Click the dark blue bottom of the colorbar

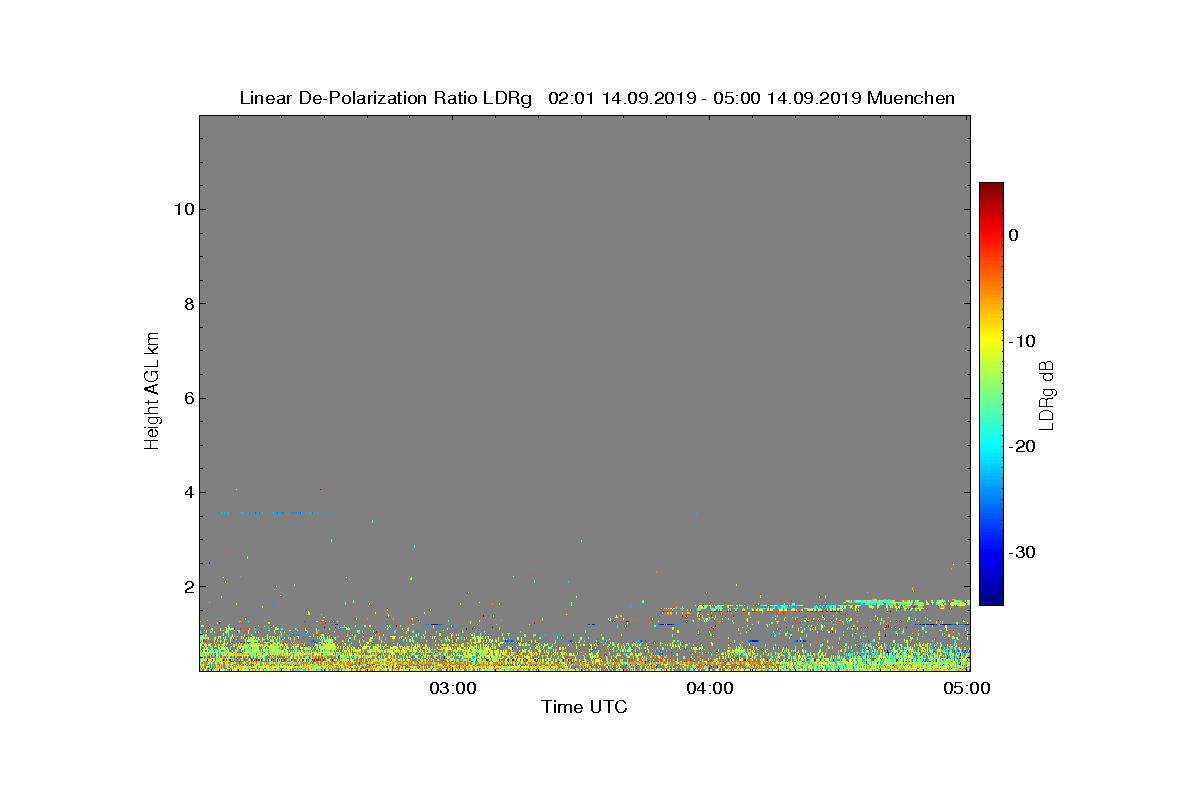coord(991,598)
